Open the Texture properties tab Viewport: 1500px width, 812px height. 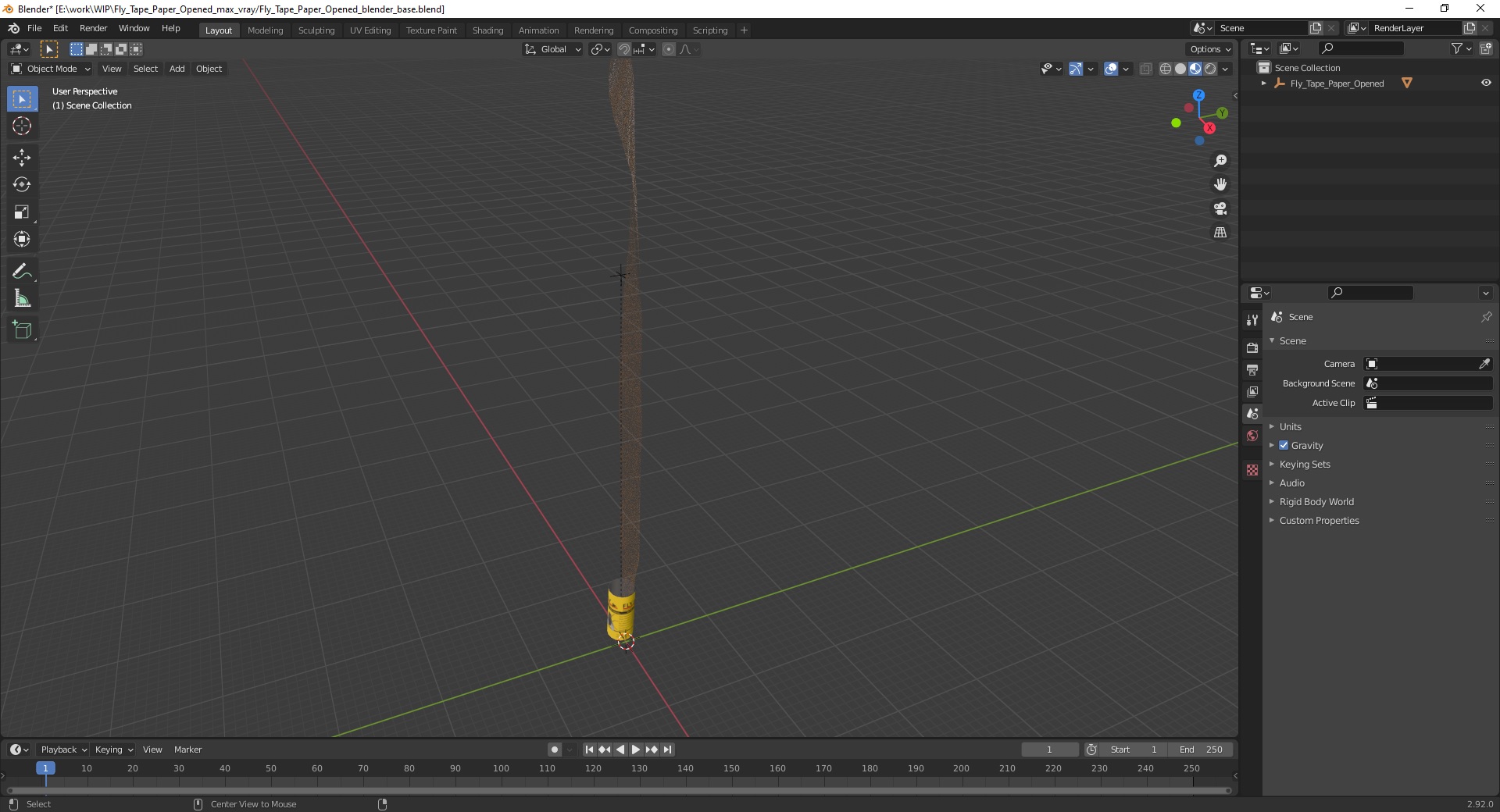pos(1252,470)
